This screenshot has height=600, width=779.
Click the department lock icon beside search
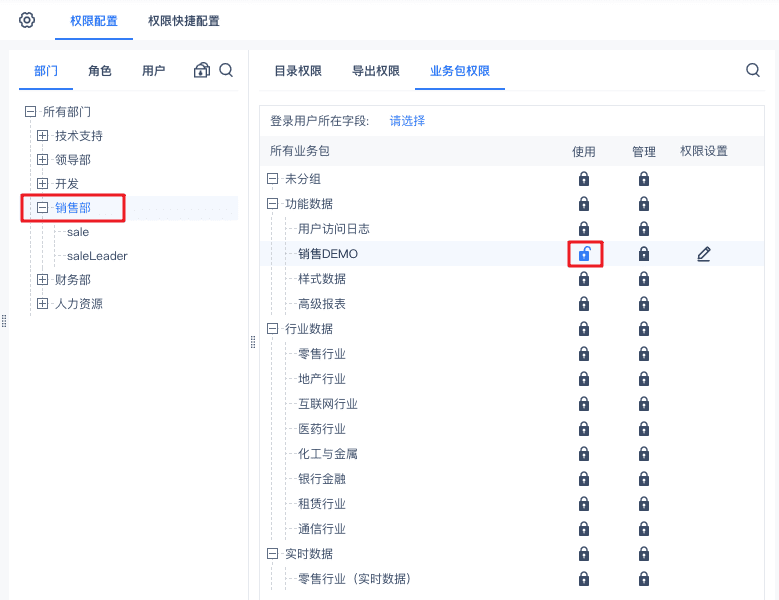202,70
